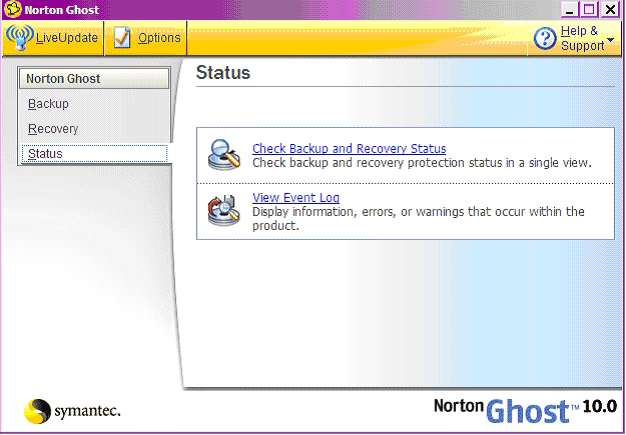Minimize the Norton Ghost window
Image resolution: width=626 pixels, height=435 pixels.
coord(569,9)
